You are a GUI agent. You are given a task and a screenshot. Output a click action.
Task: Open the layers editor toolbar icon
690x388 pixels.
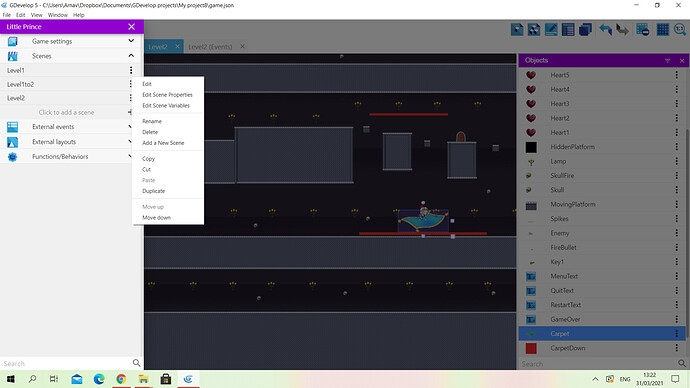(x=585, y=29)
